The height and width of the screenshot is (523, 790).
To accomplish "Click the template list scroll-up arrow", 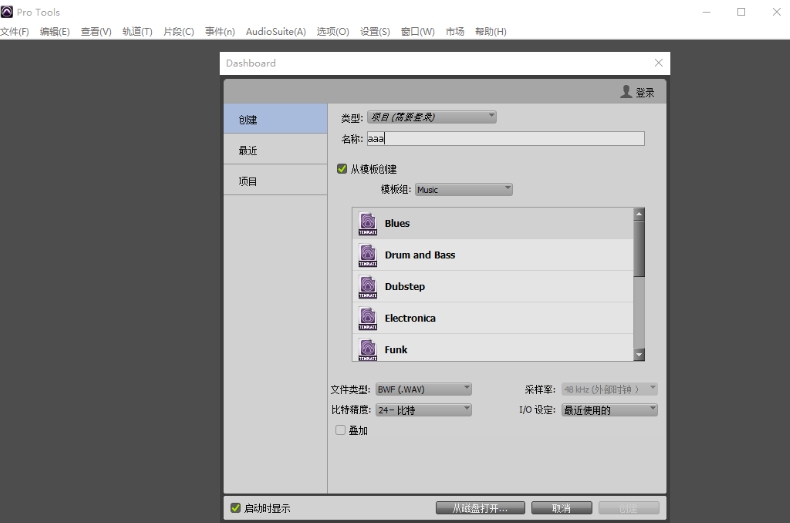I will (639, 214).
